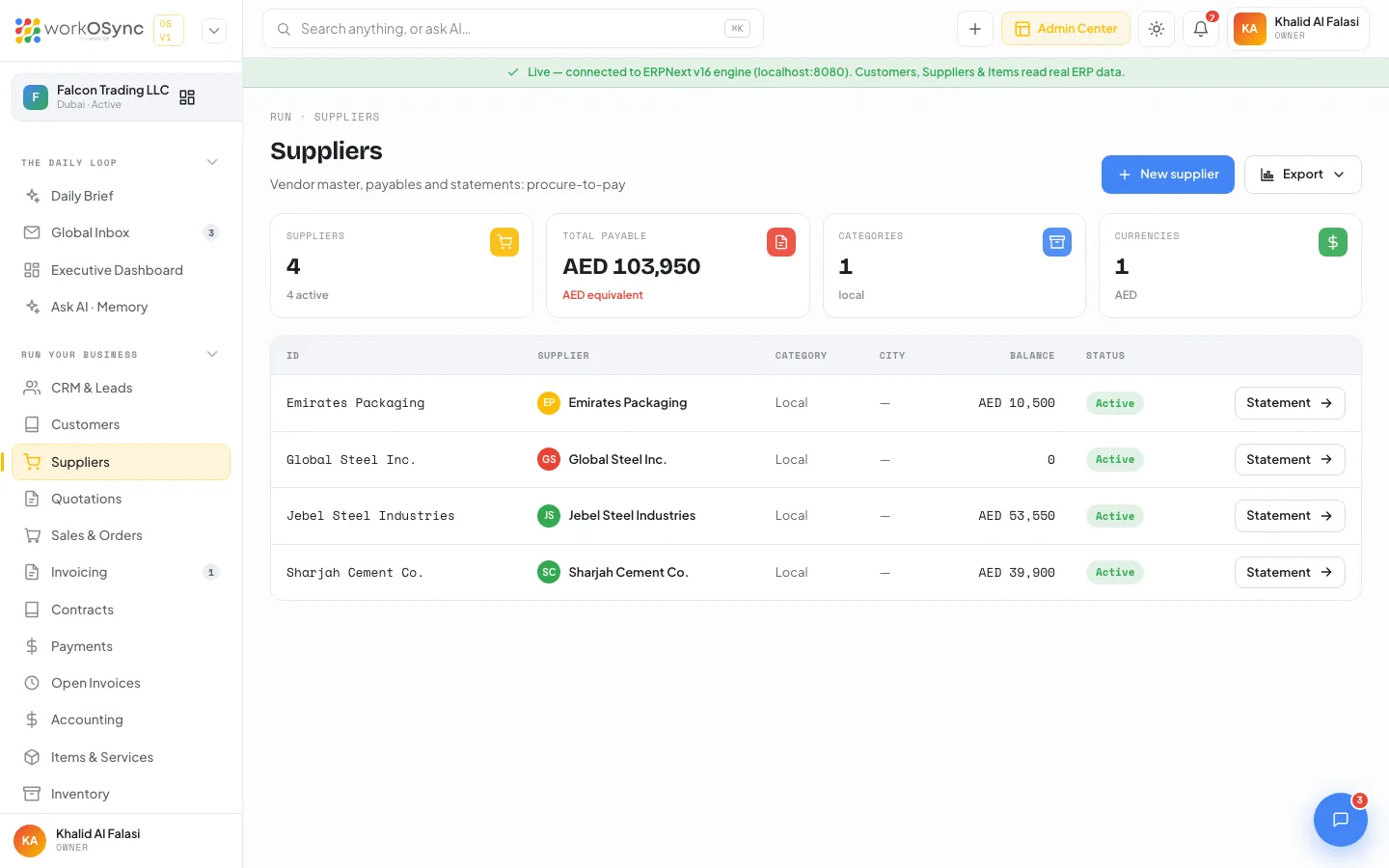Image resolution: width=1389 pixels, height=868 pixels.
Task: Toggle the light/dark theme sun icon
Action: point(1157,29)
